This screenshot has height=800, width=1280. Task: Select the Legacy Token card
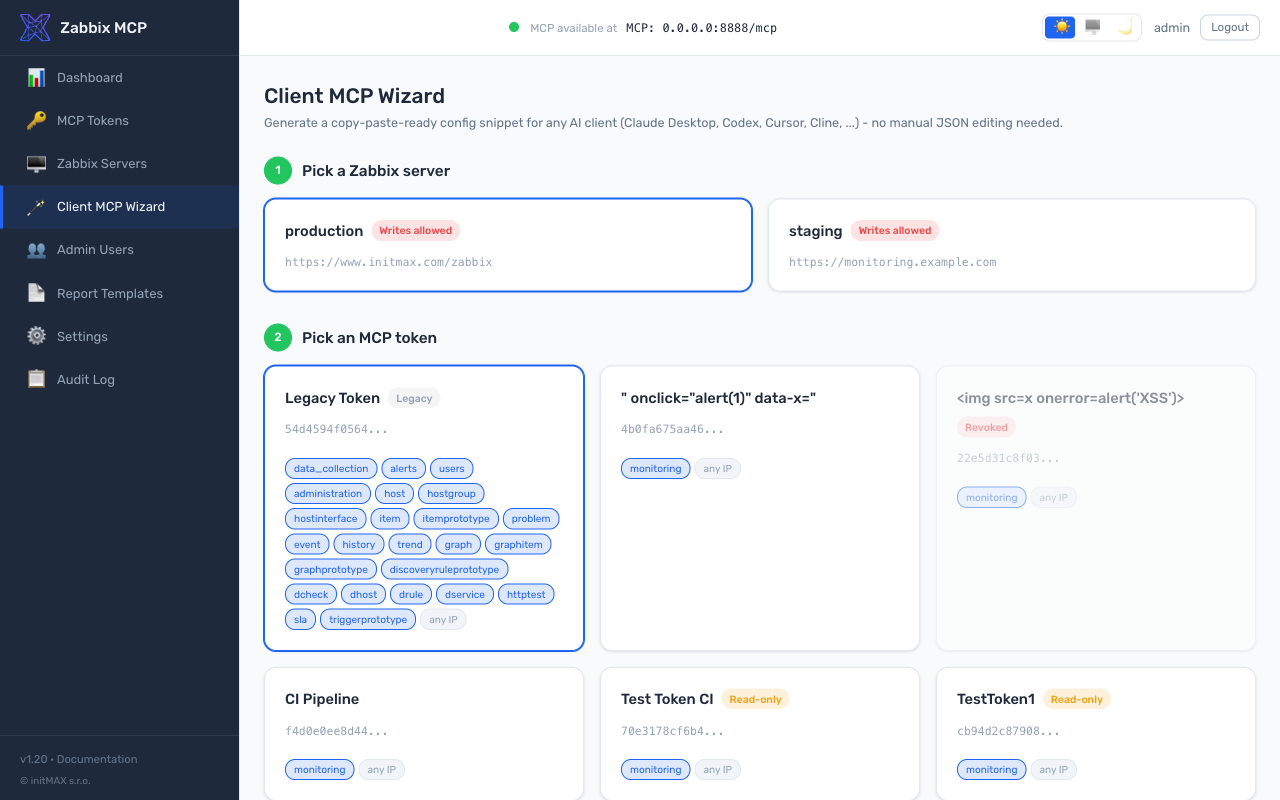(x=424, y=508)
